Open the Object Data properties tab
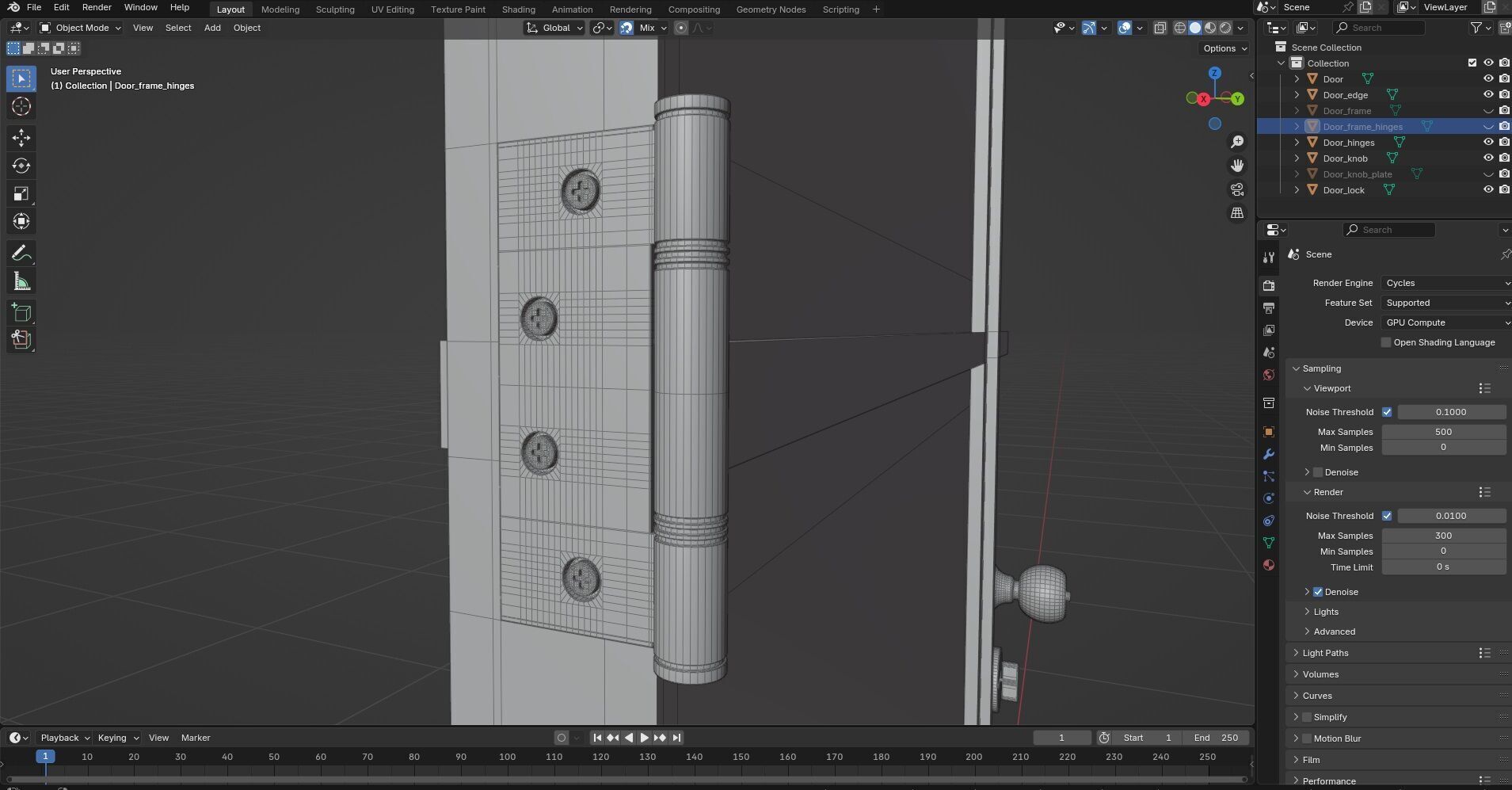Image resolution: width=1512 pixels, height=790 pixels. click(x=1269, y=543)
